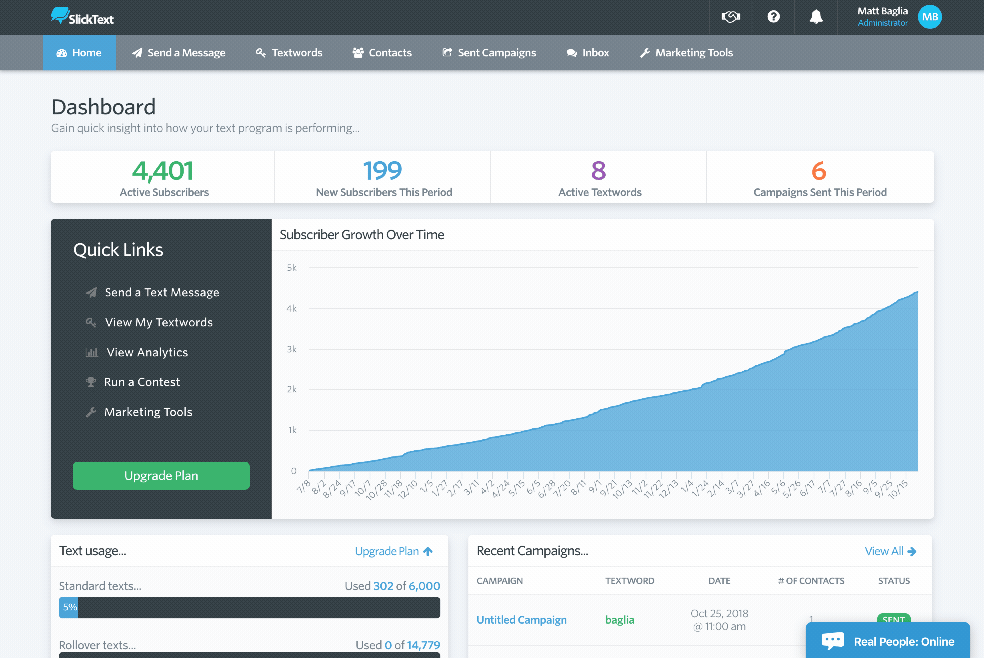Click wrench icon in Quick Links list
Image resolution: width=984 pixels, height=658 pixels.
click(x=91, y=412)
